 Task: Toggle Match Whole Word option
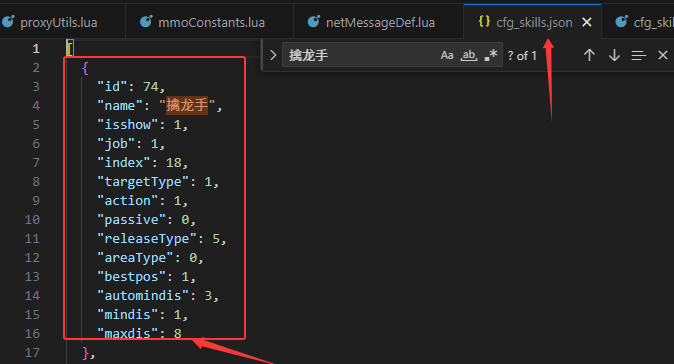pos(469,55)
